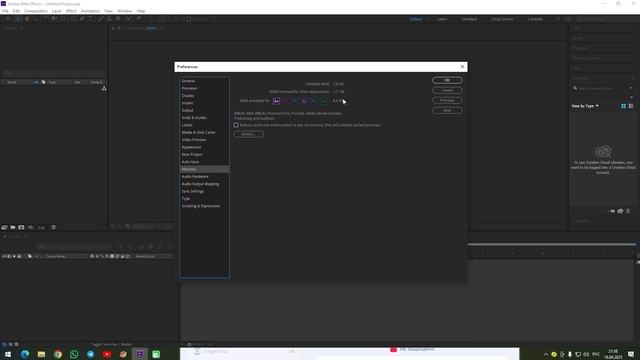Toggle Reduce cache size when low memory checkbox
The height and width of the screenshot is (360, 640).
(236, 125)
